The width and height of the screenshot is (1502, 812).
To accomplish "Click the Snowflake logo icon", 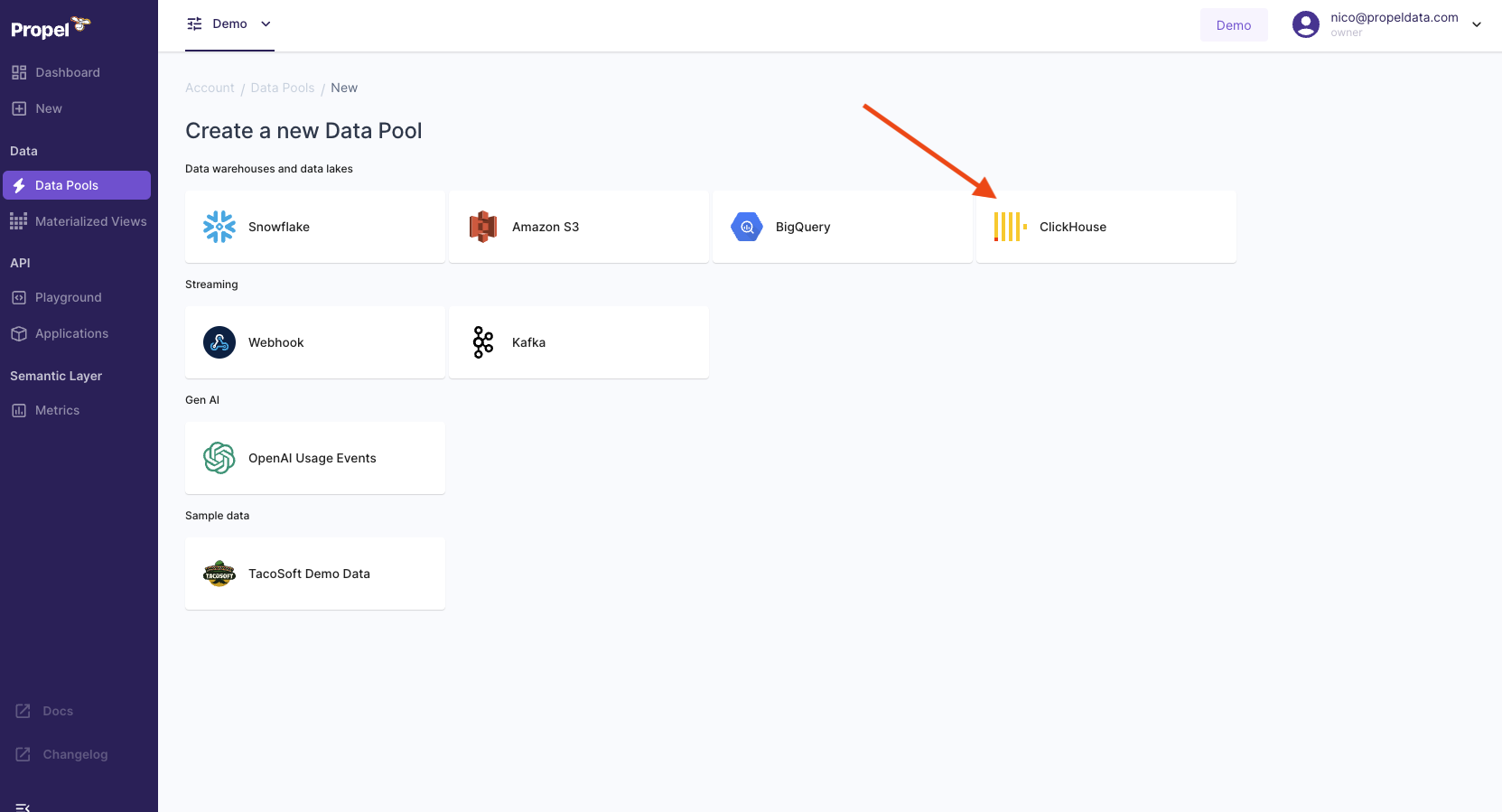I will [219, 227].
